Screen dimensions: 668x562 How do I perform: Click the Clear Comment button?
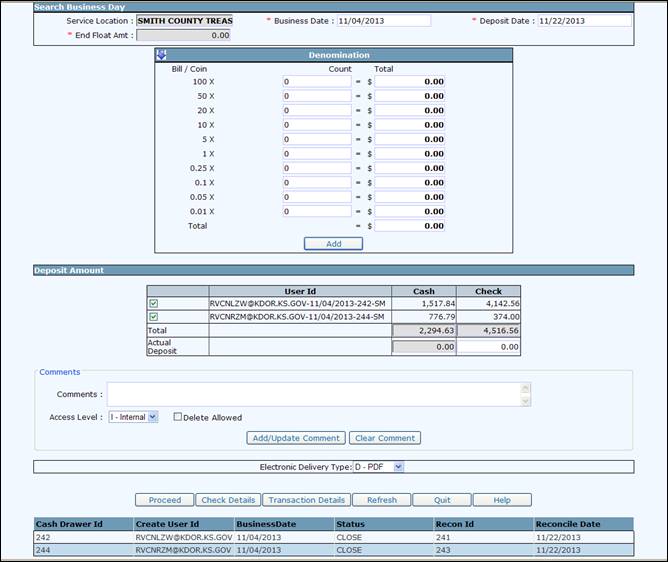[x=385, y=438]
